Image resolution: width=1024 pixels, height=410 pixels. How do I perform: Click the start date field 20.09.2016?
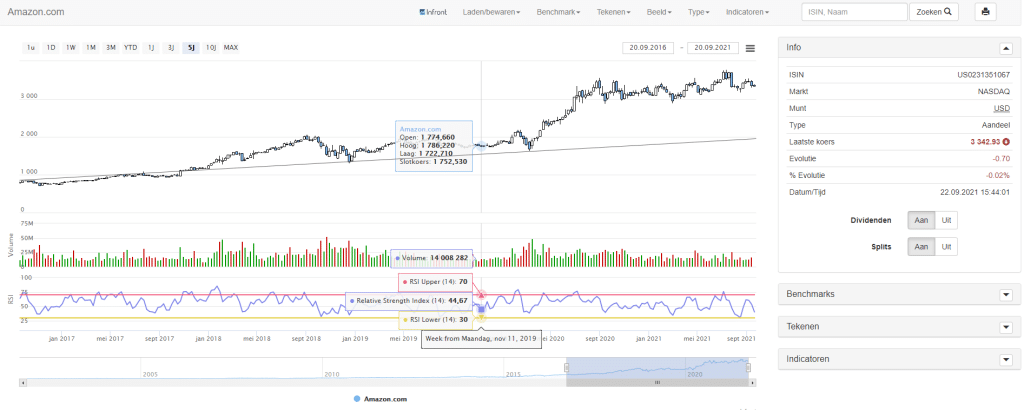pyautogui.click(x=648, y=48)
